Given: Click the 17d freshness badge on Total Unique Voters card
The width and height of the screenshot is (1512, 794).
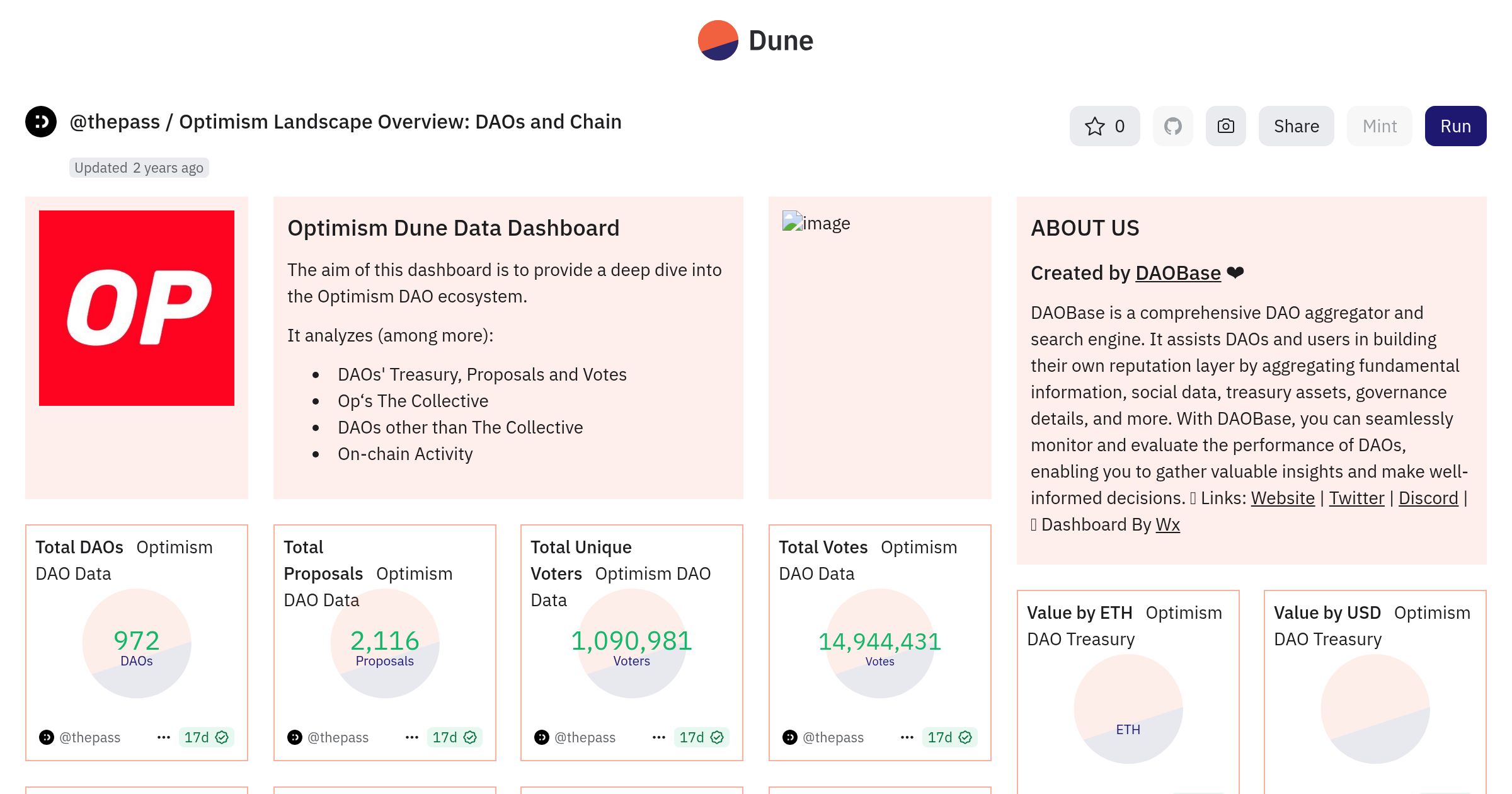Looking at the screenshot, I should click(x=701, y=737).
